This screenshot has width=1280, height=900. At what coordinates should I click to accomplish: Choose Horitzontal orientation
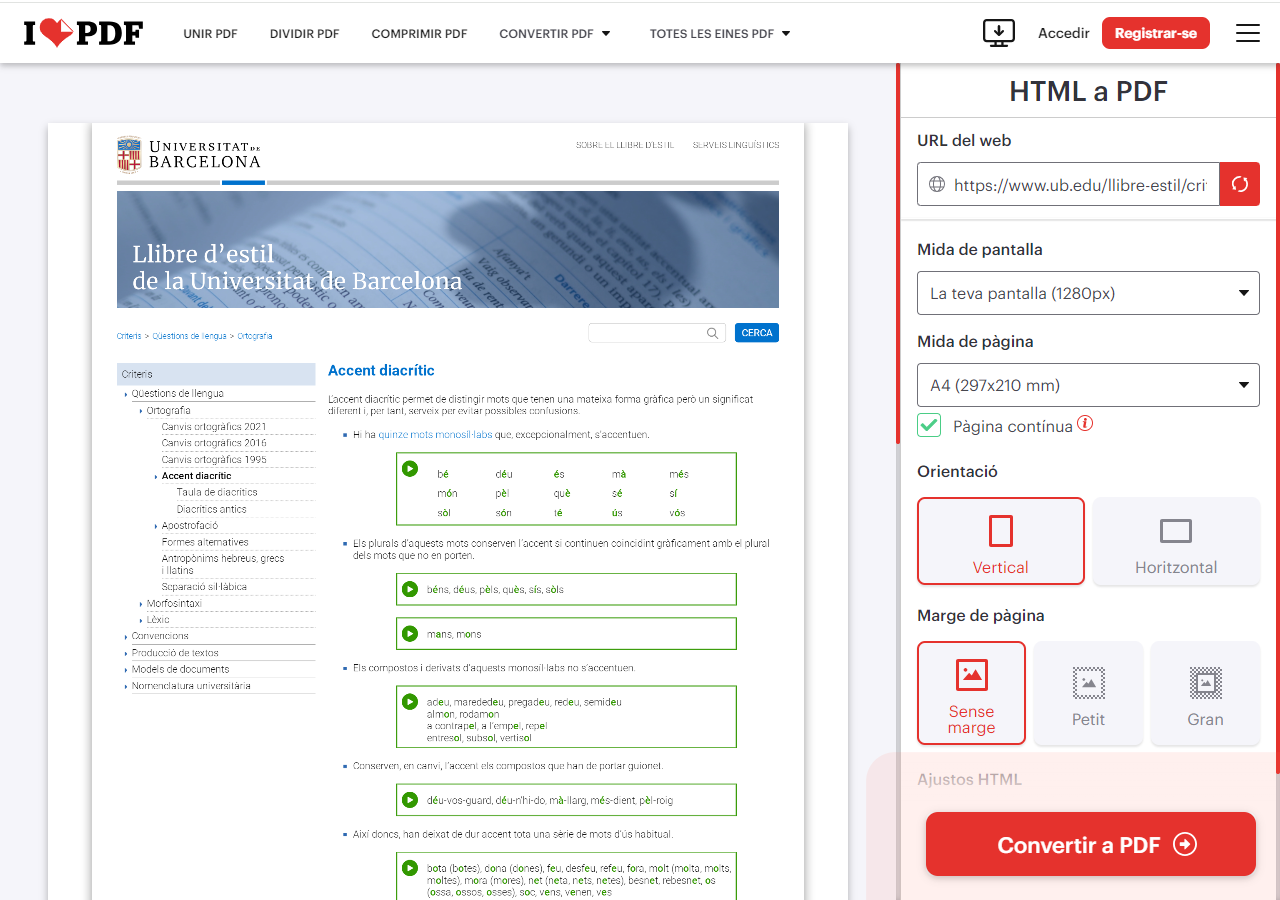(x=1175, y=541)
